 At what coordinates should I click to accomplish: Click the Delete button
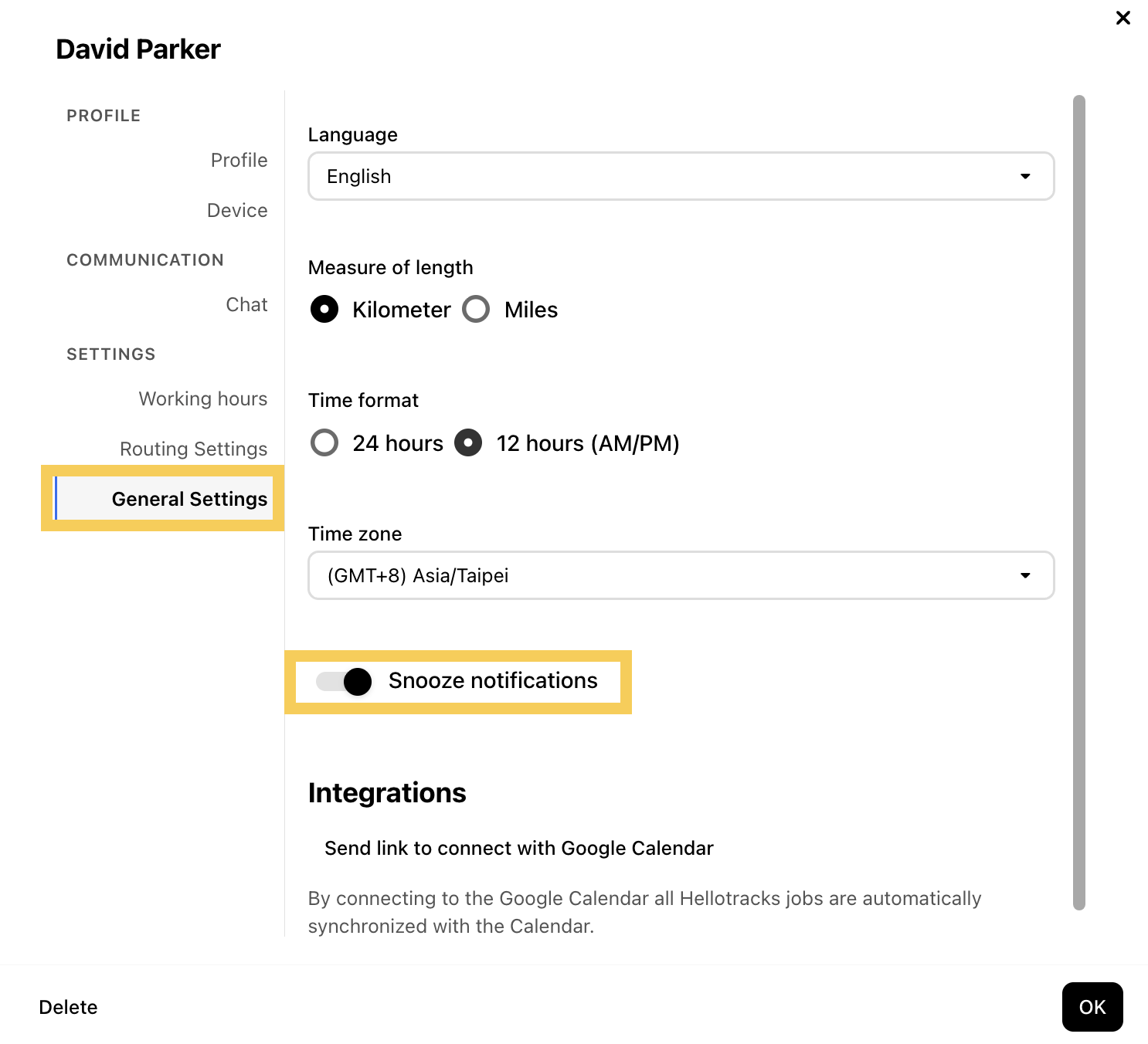pos(68,1008)
